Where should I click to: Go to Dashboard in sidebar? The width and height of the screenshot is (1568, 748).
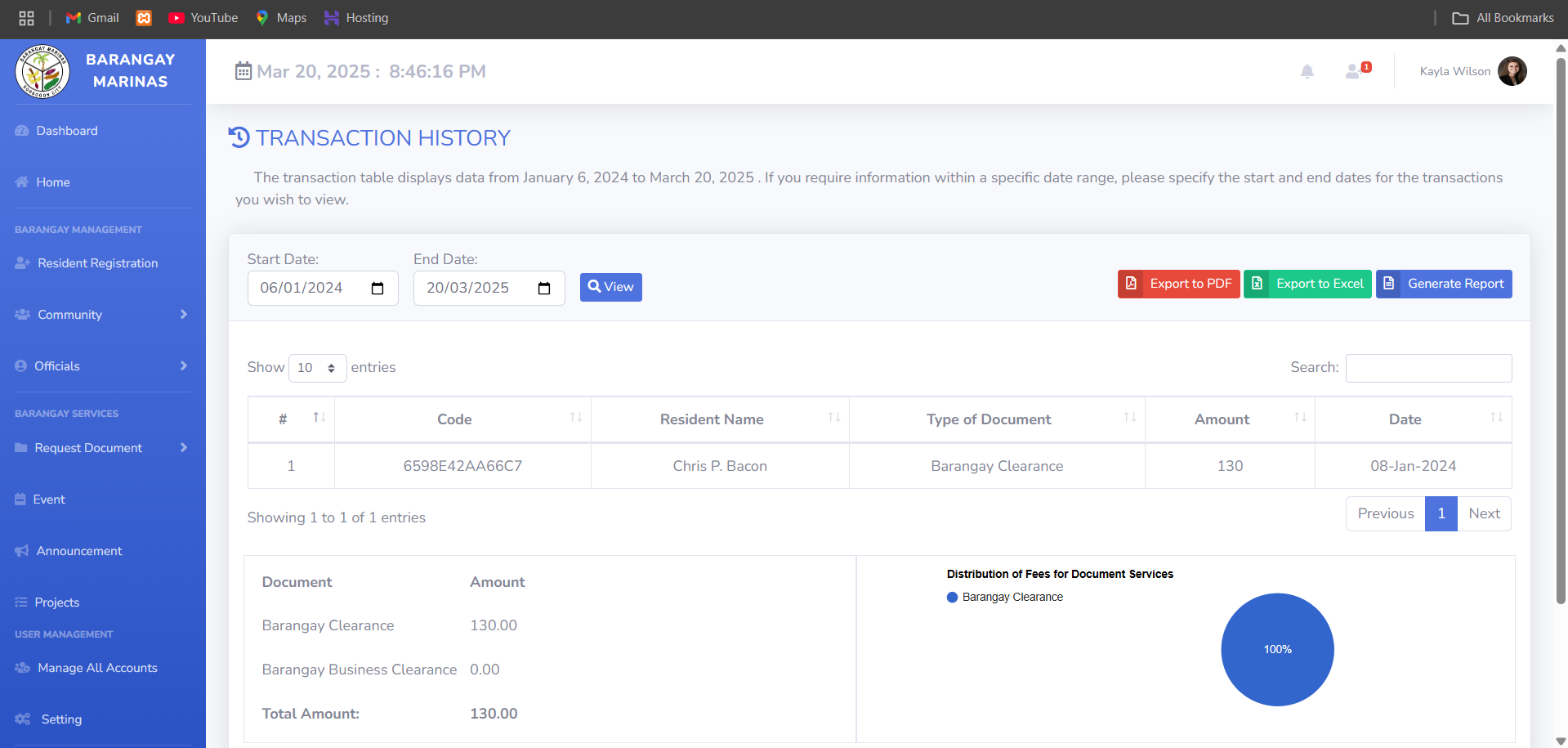66,131
